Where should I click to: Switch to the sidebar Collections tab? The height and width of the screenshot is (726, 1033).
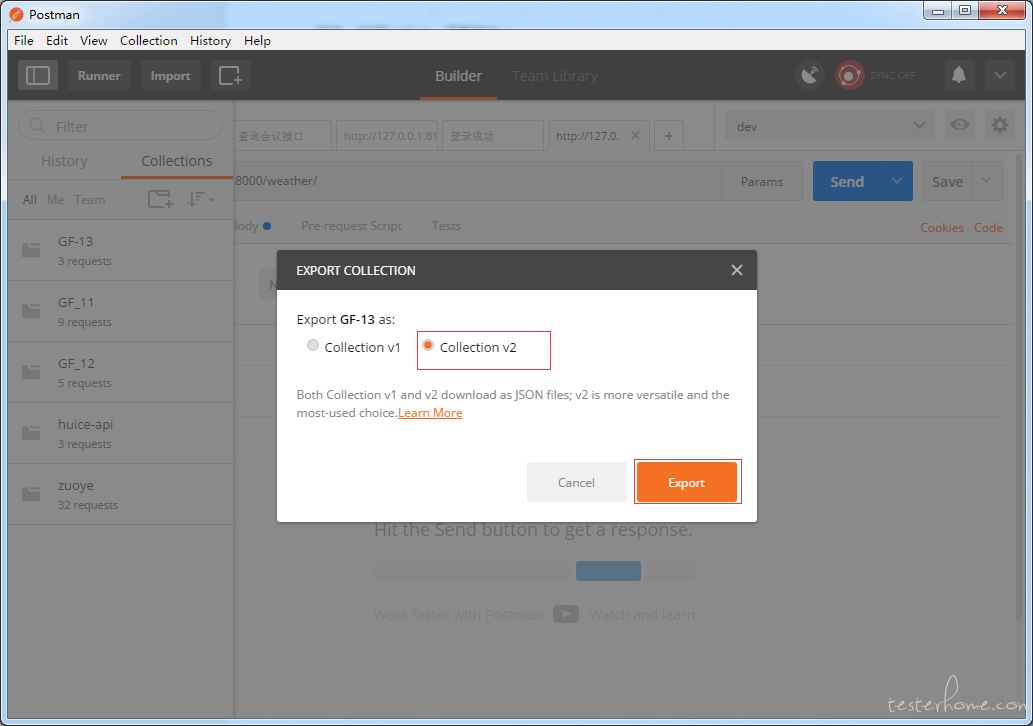177,161
